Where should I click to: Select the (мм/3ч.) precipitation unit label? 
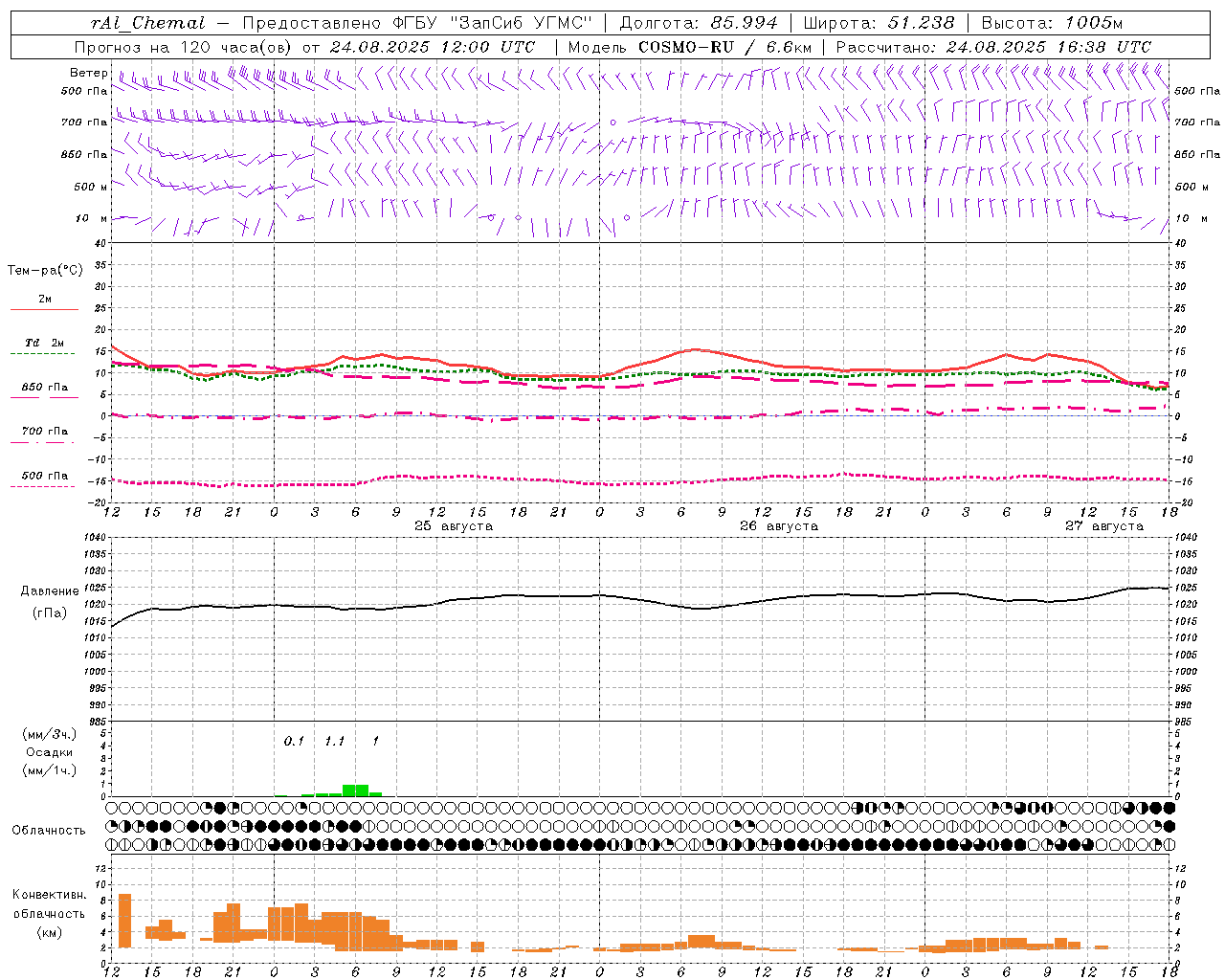click(49, 735)
